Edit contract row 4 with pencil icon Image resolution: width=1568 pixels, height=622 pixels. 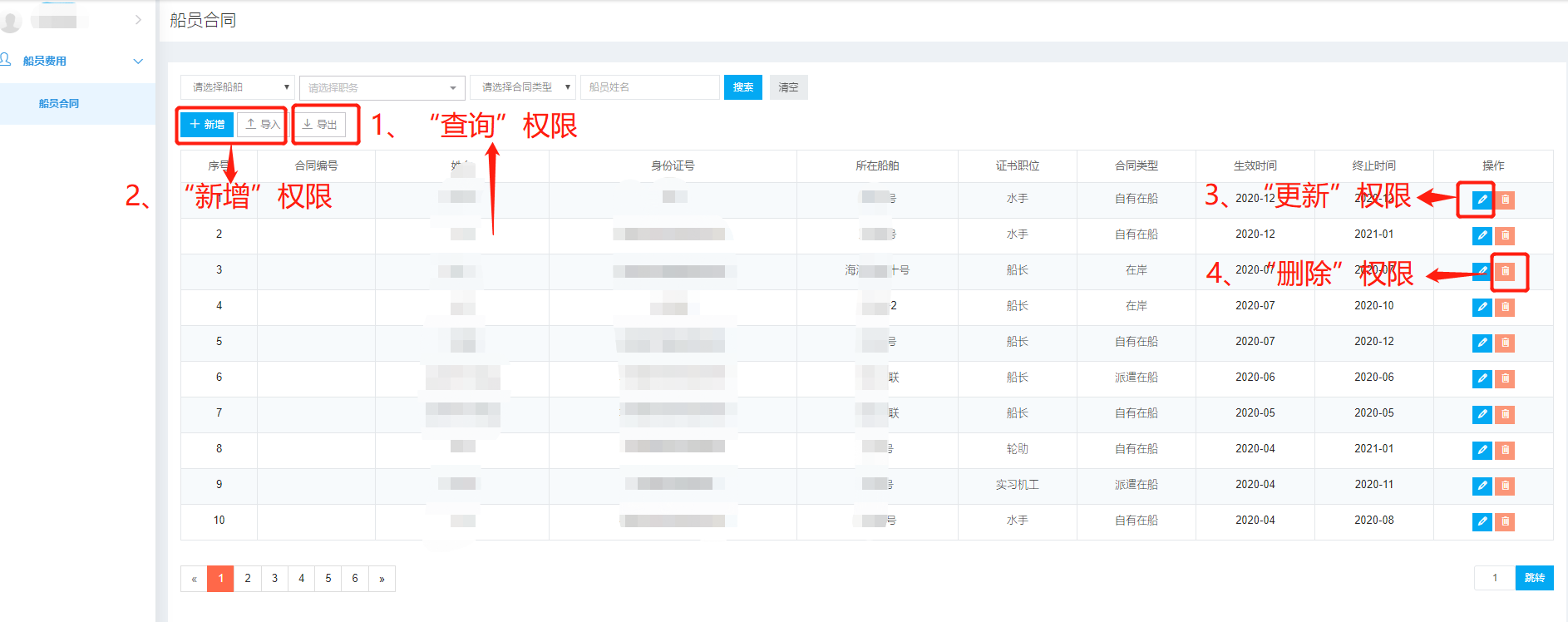1482,307
